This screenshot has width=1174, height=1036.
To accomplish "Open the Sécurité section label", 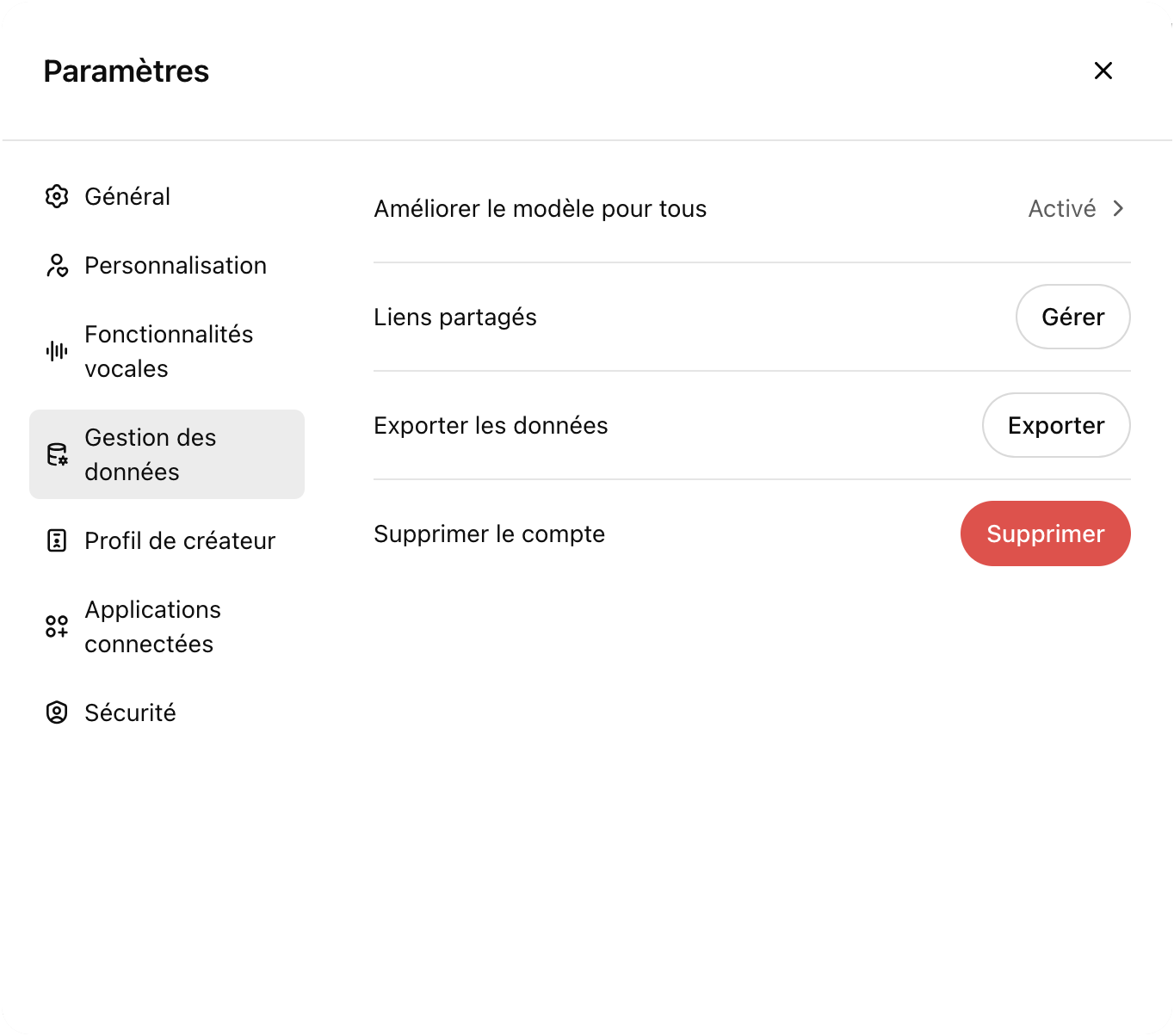I will (130, 712).
